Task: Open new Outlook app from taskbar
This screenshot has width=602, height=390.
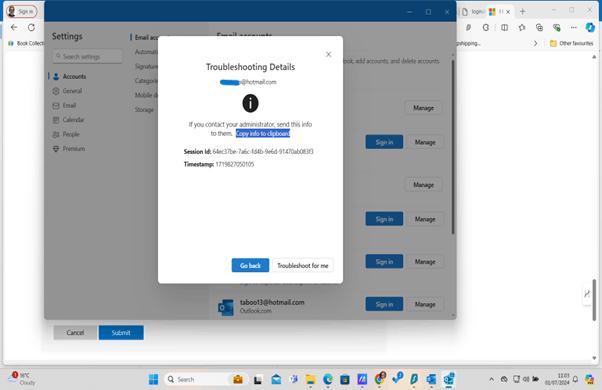Action: pos(448,379)
